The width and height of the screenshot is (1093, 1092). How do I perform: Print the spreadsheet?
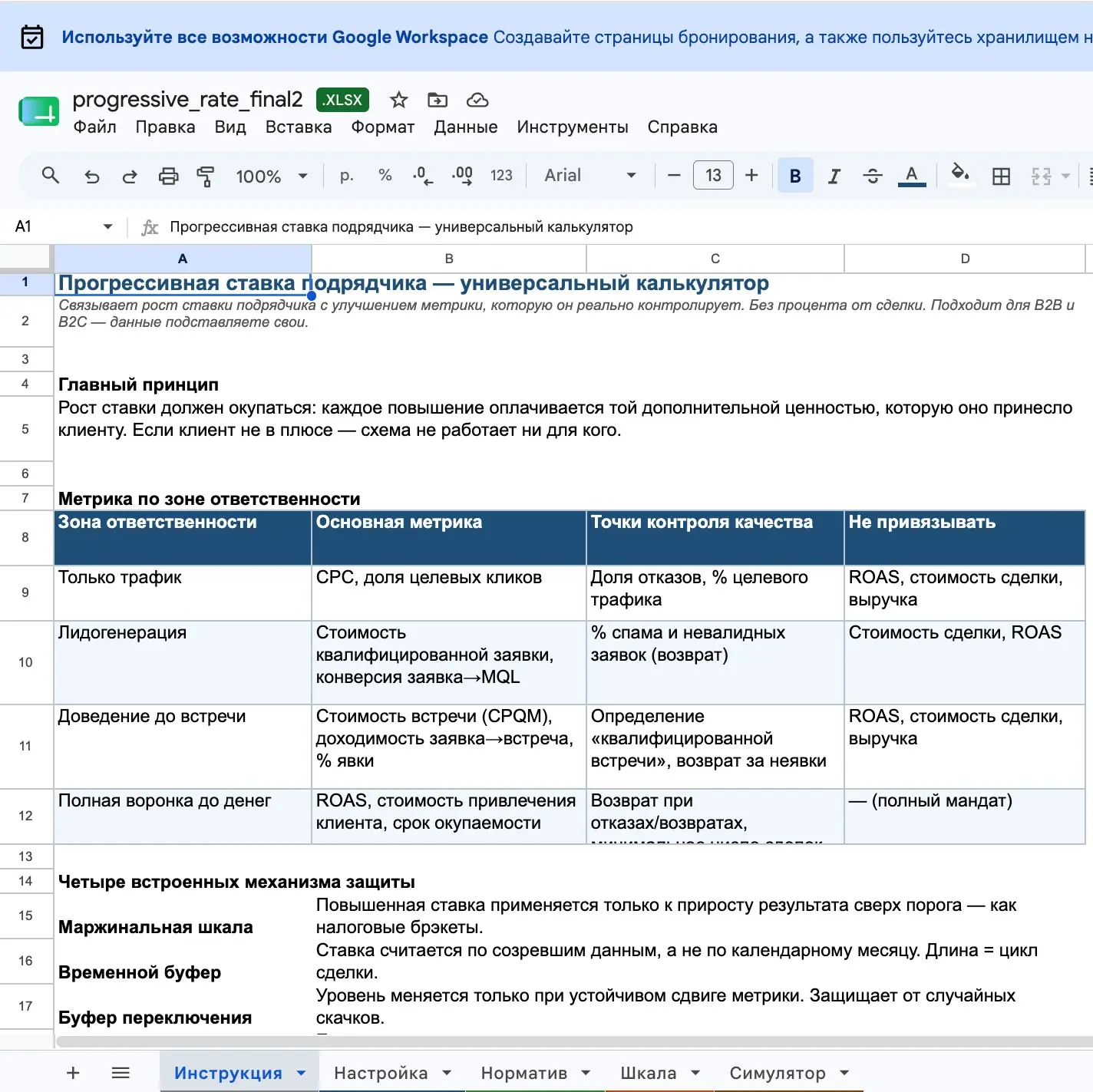click(x=168, y=177)
